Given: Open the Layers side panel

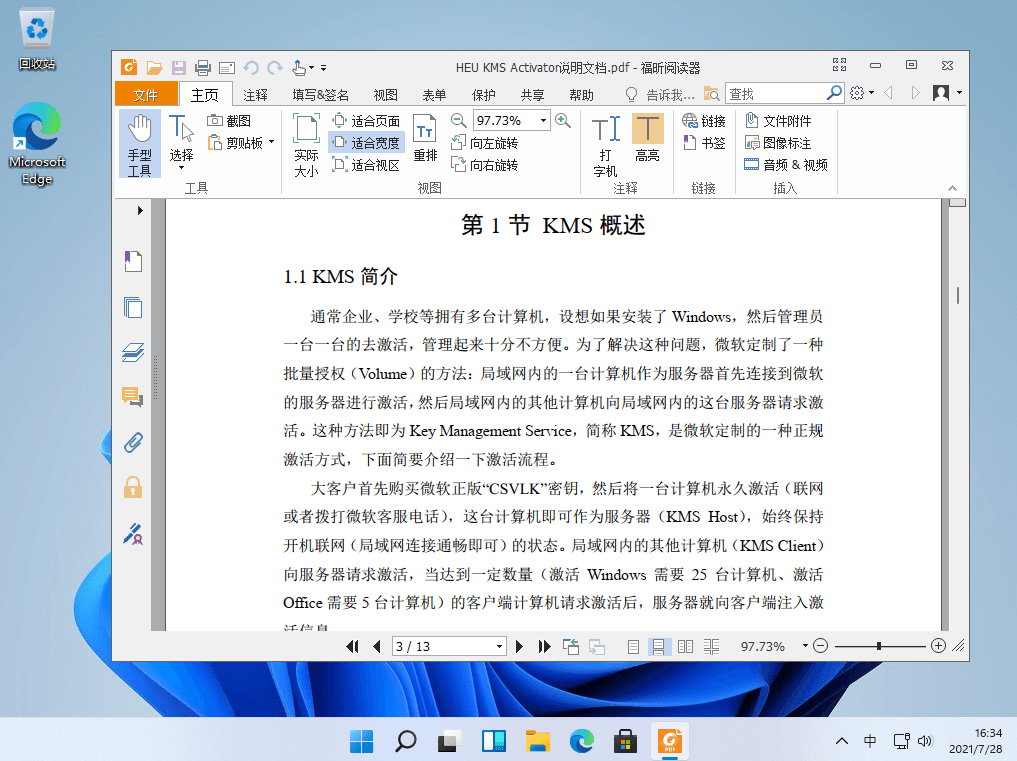Looking at the screenshot, I should click(133, 352).
